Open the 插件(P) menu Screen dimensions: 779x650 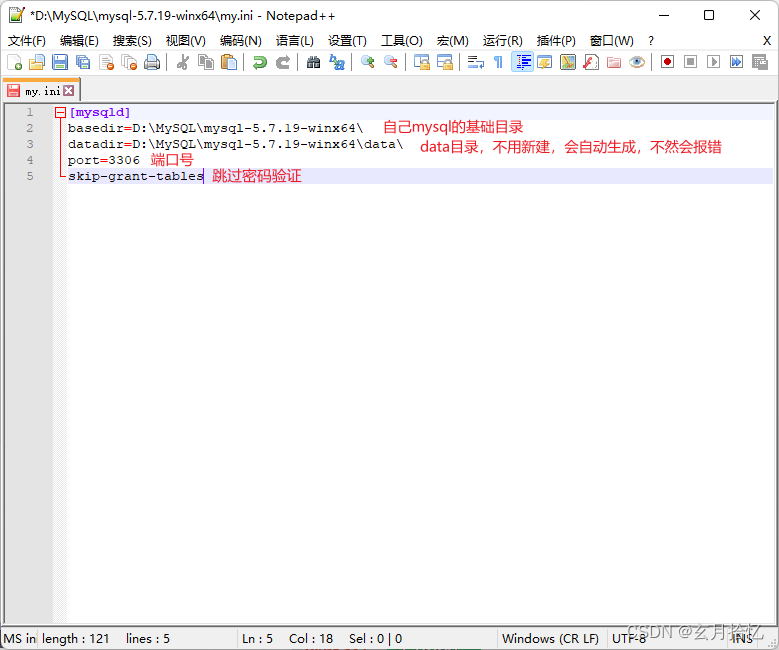tap(556, 41)
